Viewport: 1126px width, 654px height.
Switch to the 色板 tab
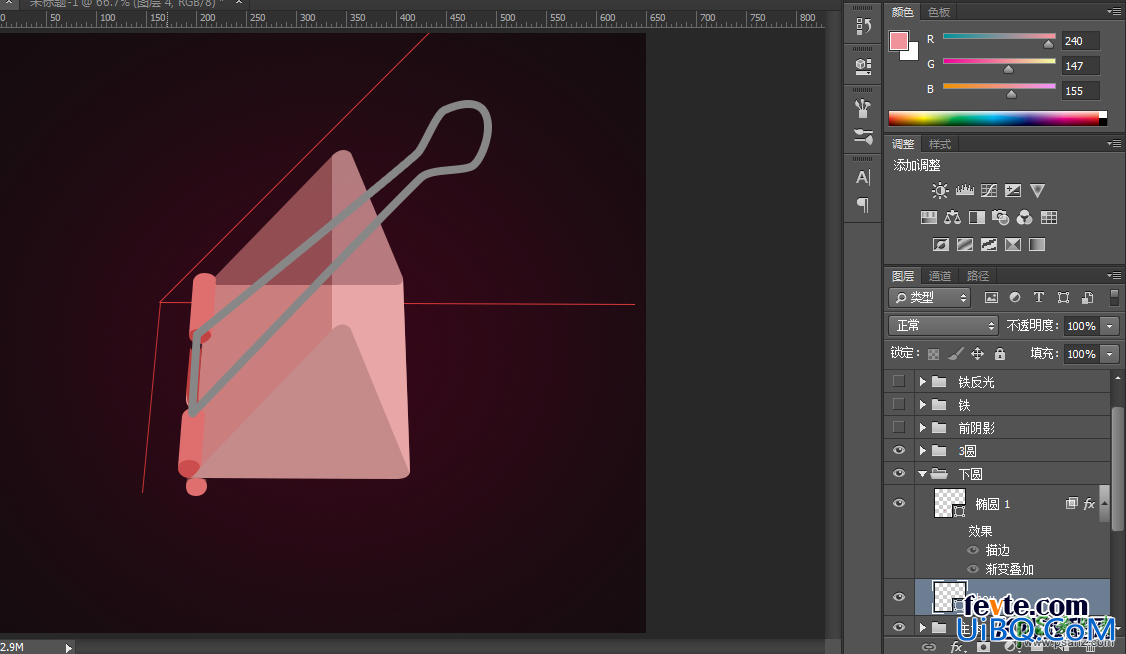(x=939, y=12)
